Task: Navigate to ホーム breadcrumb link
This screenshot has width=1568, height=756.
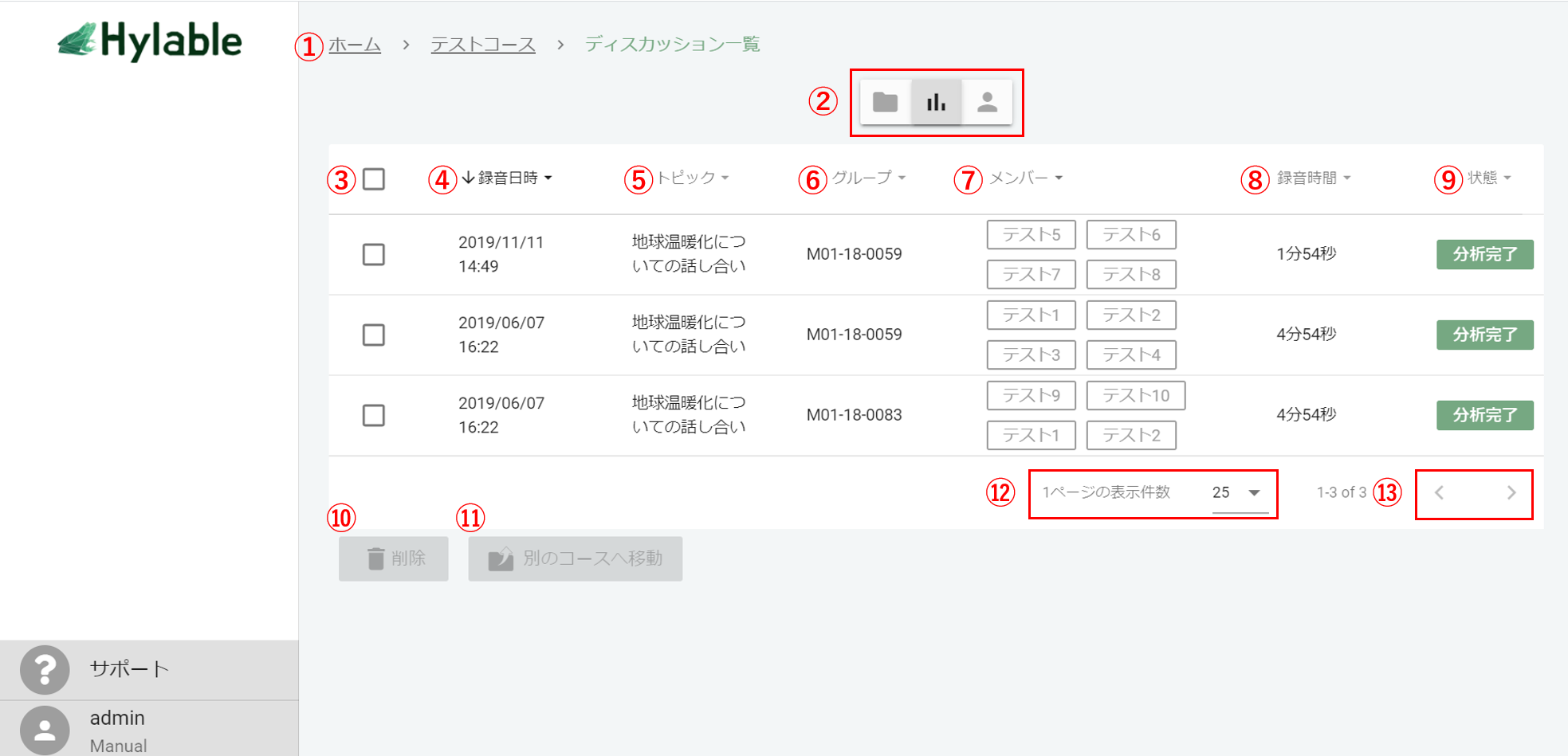Action: coord(355,45)
